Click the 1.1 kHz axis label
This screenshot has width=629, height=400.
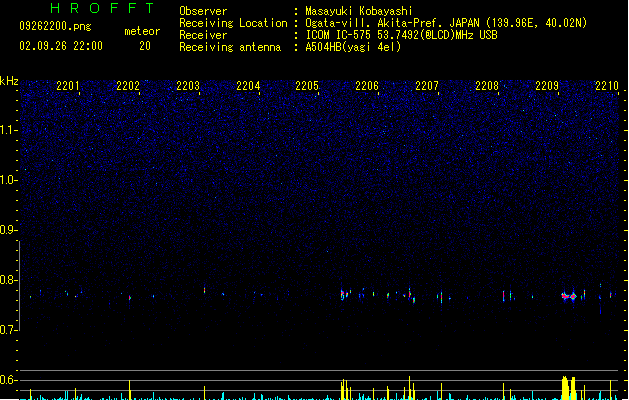8,130
